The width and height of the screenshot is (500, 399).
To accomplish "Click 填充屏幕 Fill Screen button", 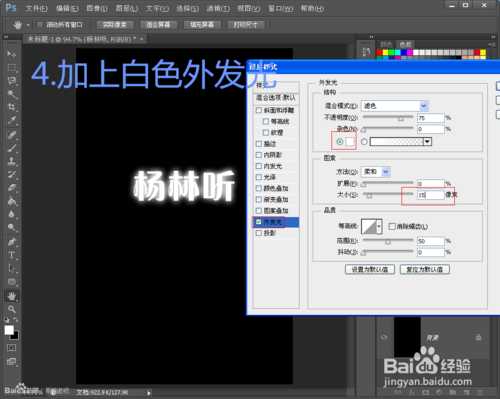I will [x=202, y=25].
